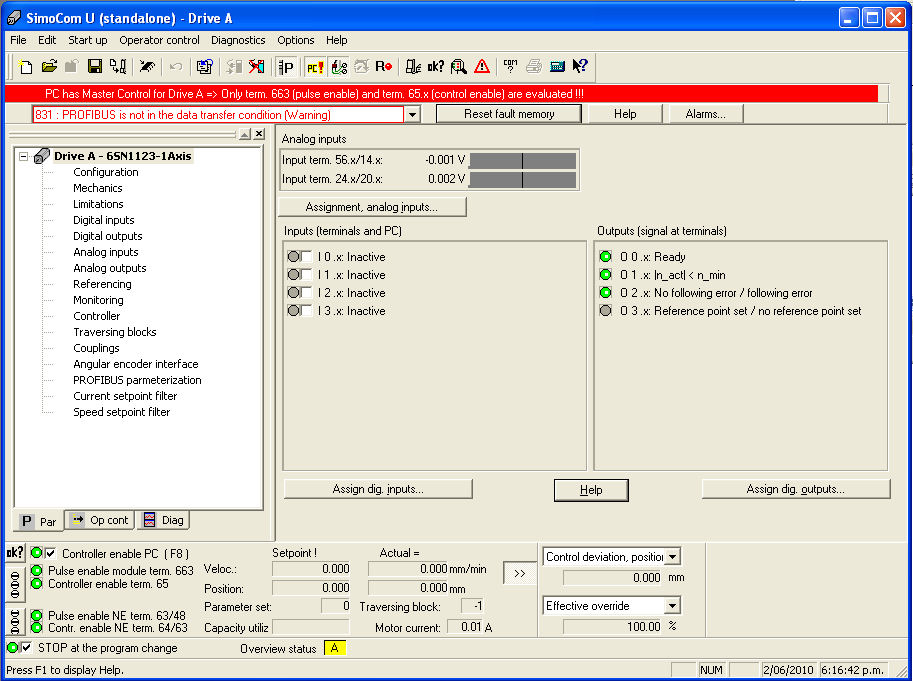Click the ok? status check toolbar icon

click(x=436, y=66)
